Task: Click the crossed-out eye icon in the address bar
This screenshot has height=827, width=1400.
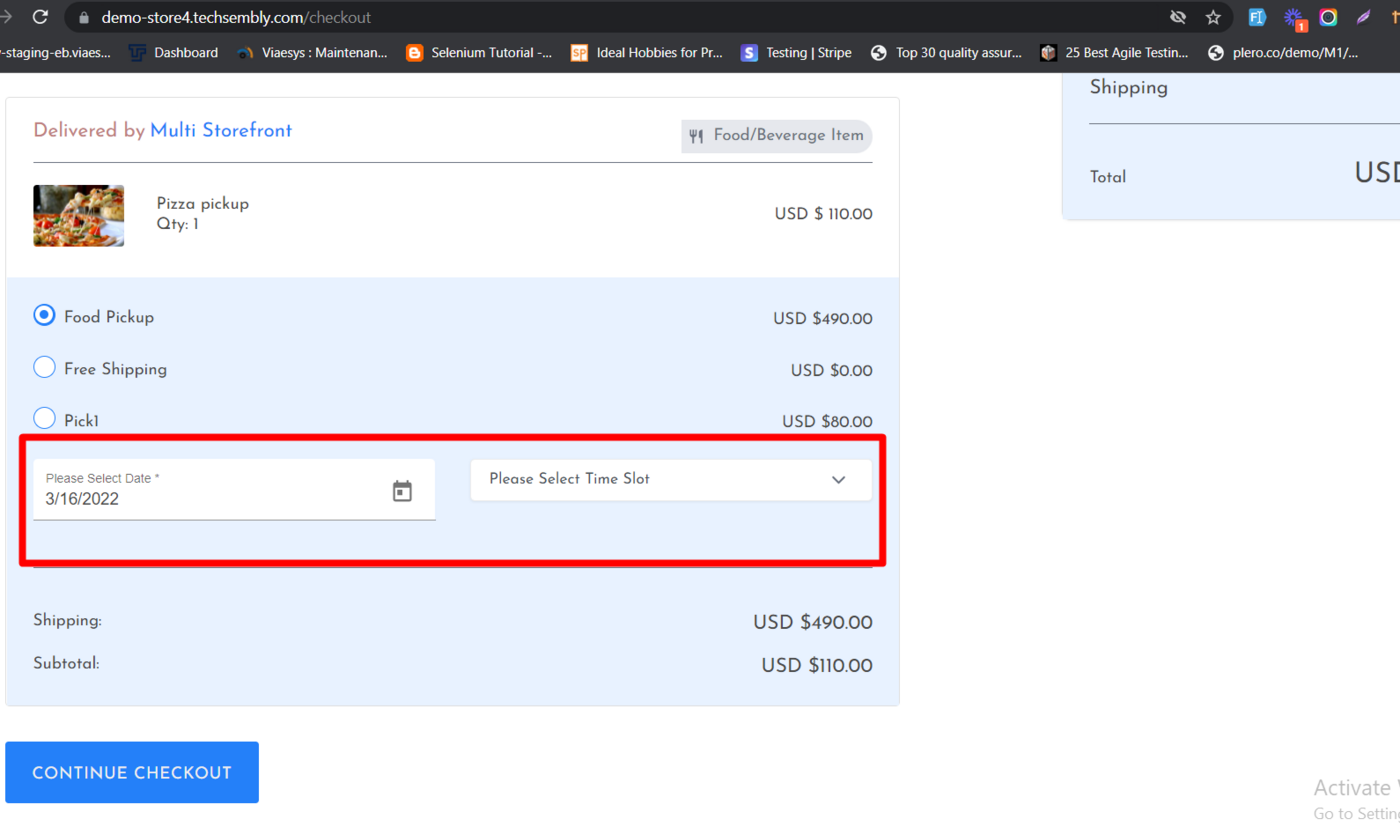Action: (1178, 17)
